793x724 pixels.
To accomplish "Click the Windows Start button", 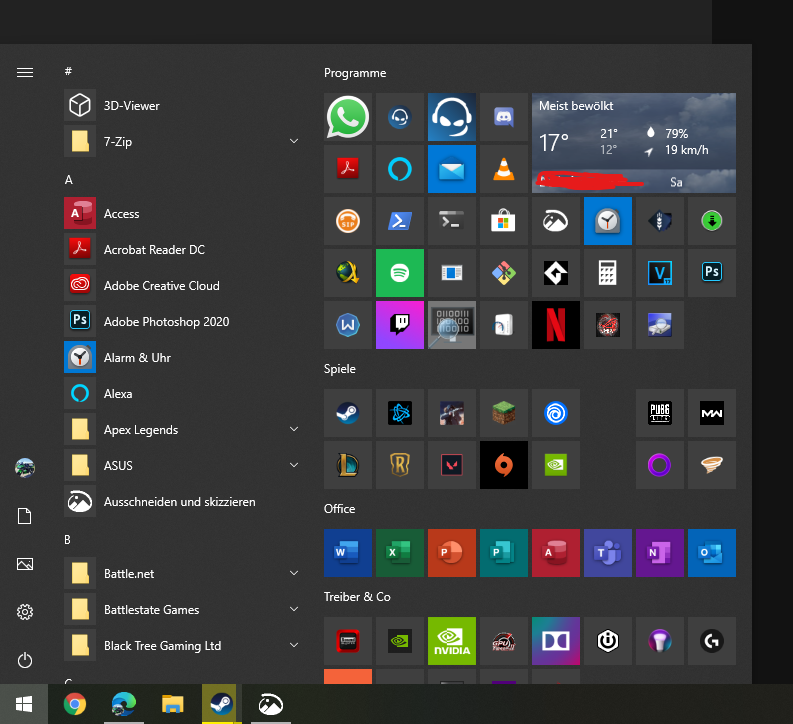I will click(x=24, y=704).
